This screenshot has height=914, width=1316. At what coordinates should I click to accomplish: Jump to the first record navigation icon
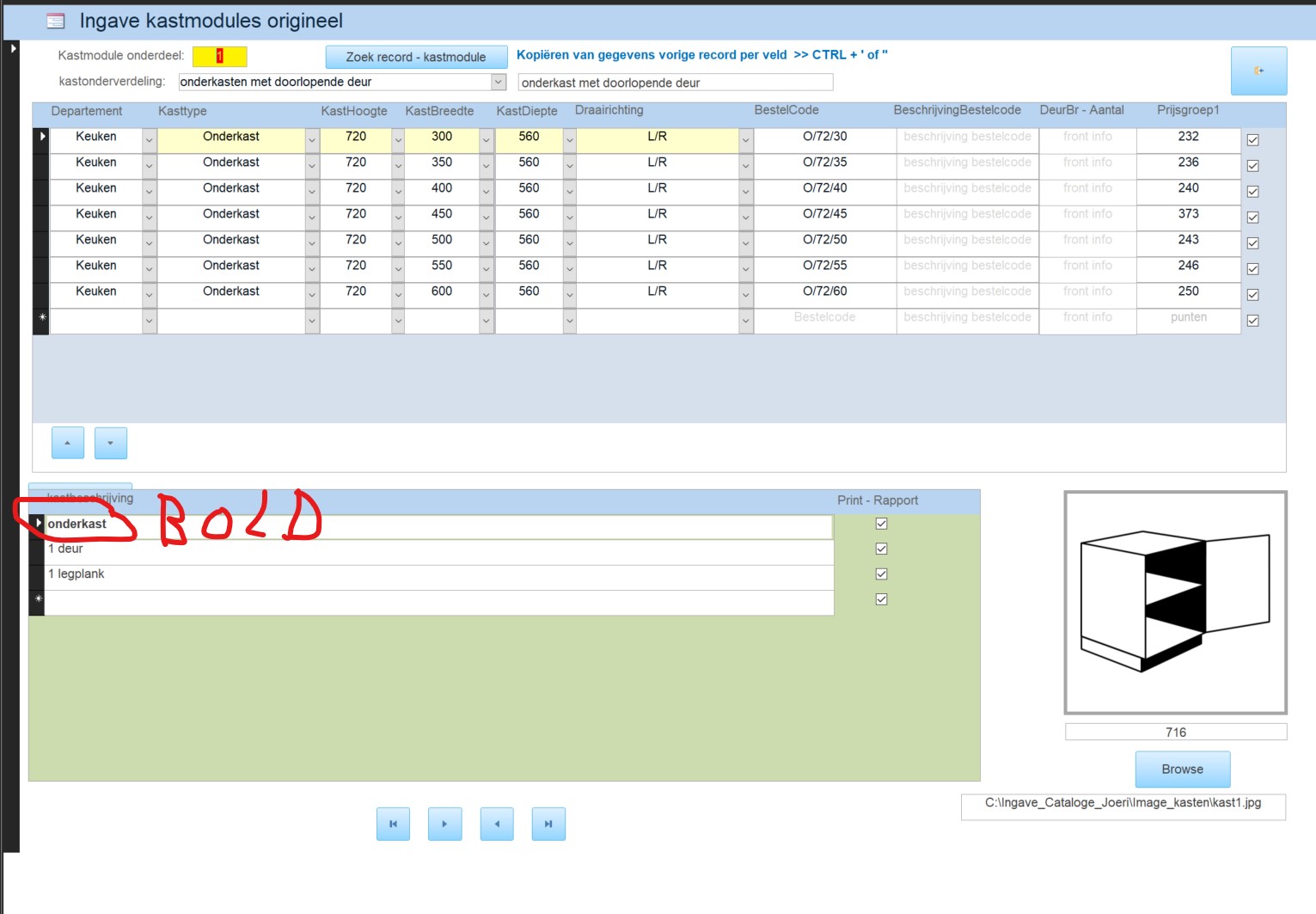393,824
